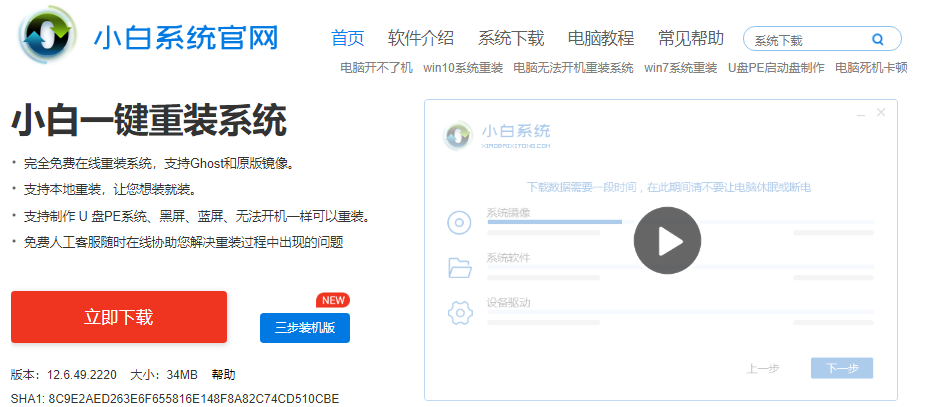Click the disc icon beside 系统镜像
The width and height of the screenshot is (926, 407).
pyautogui.click(x=459, y=223)
